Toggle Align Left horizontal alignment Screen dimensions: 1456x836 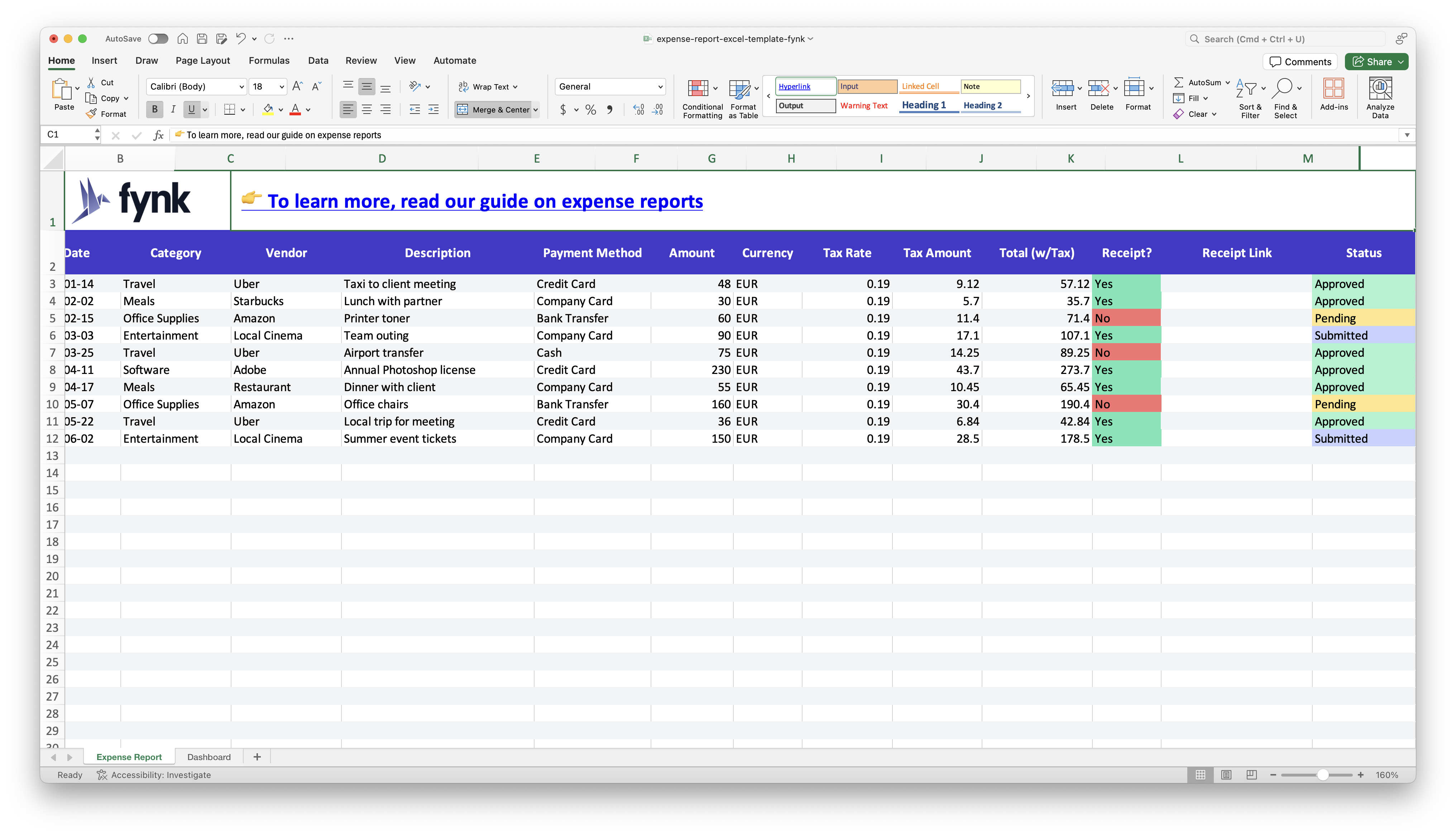coord(348,109)
